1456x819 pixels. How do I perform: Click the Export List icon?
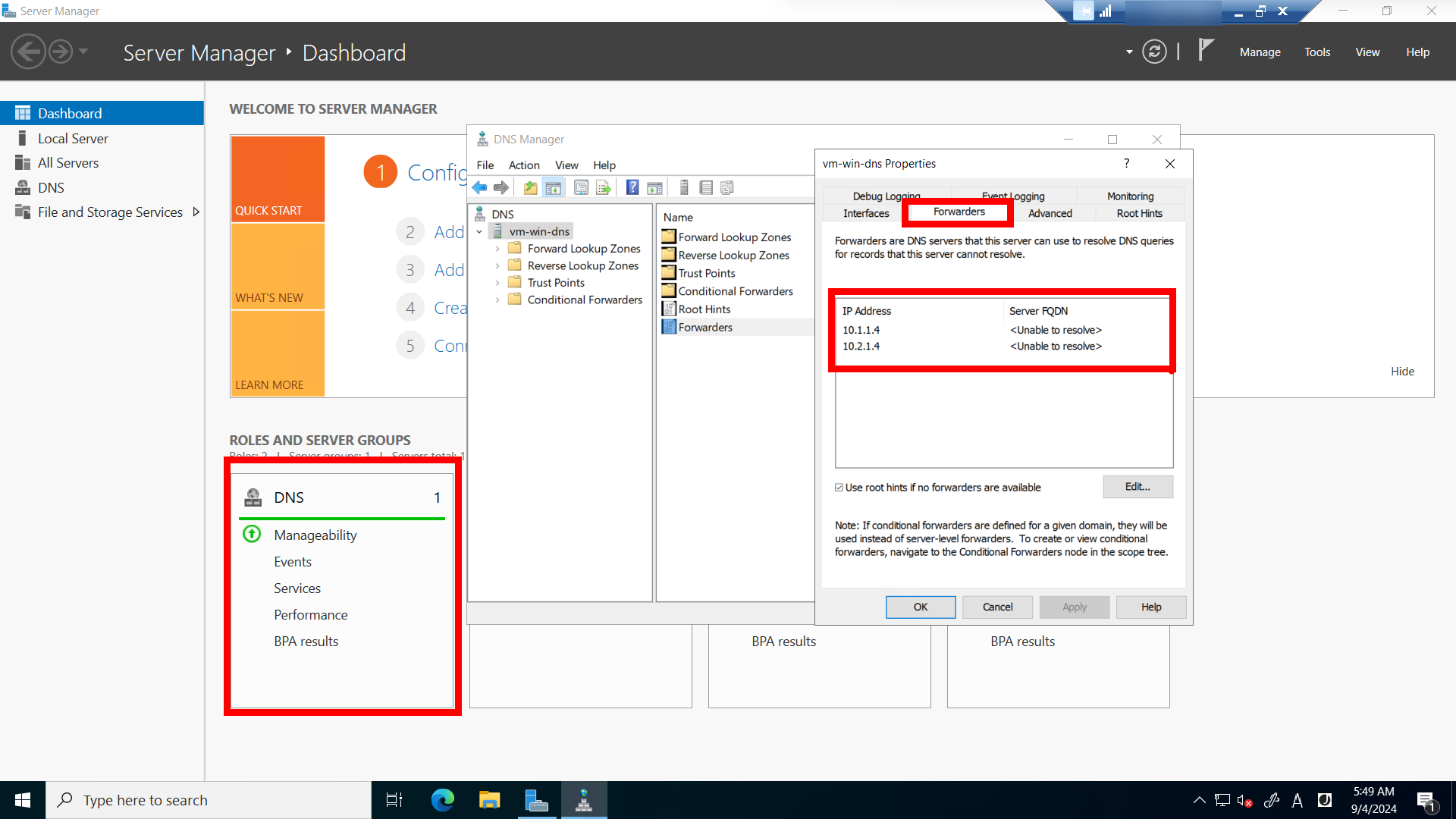point(604,187)
